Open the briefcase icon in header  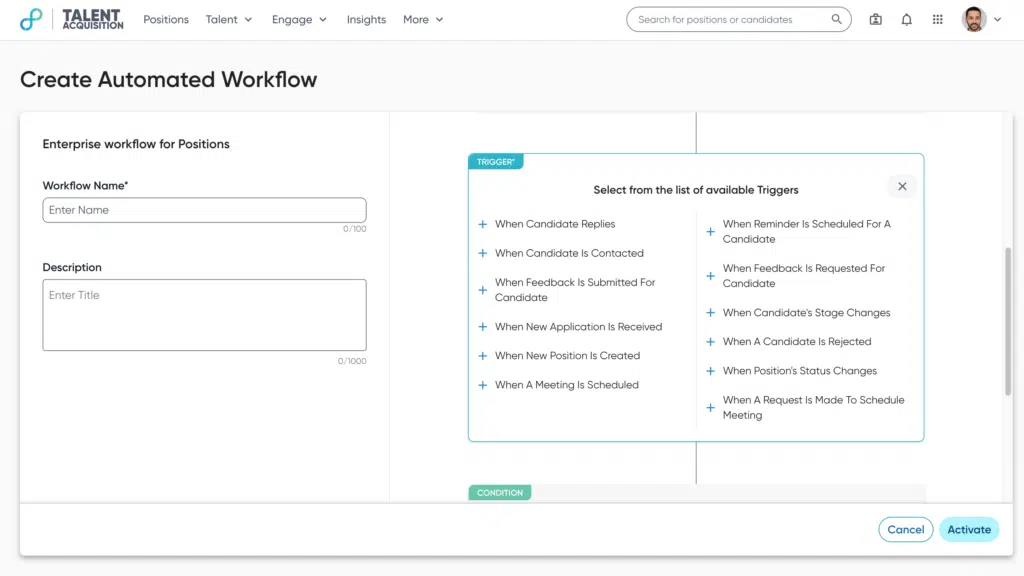876,19
